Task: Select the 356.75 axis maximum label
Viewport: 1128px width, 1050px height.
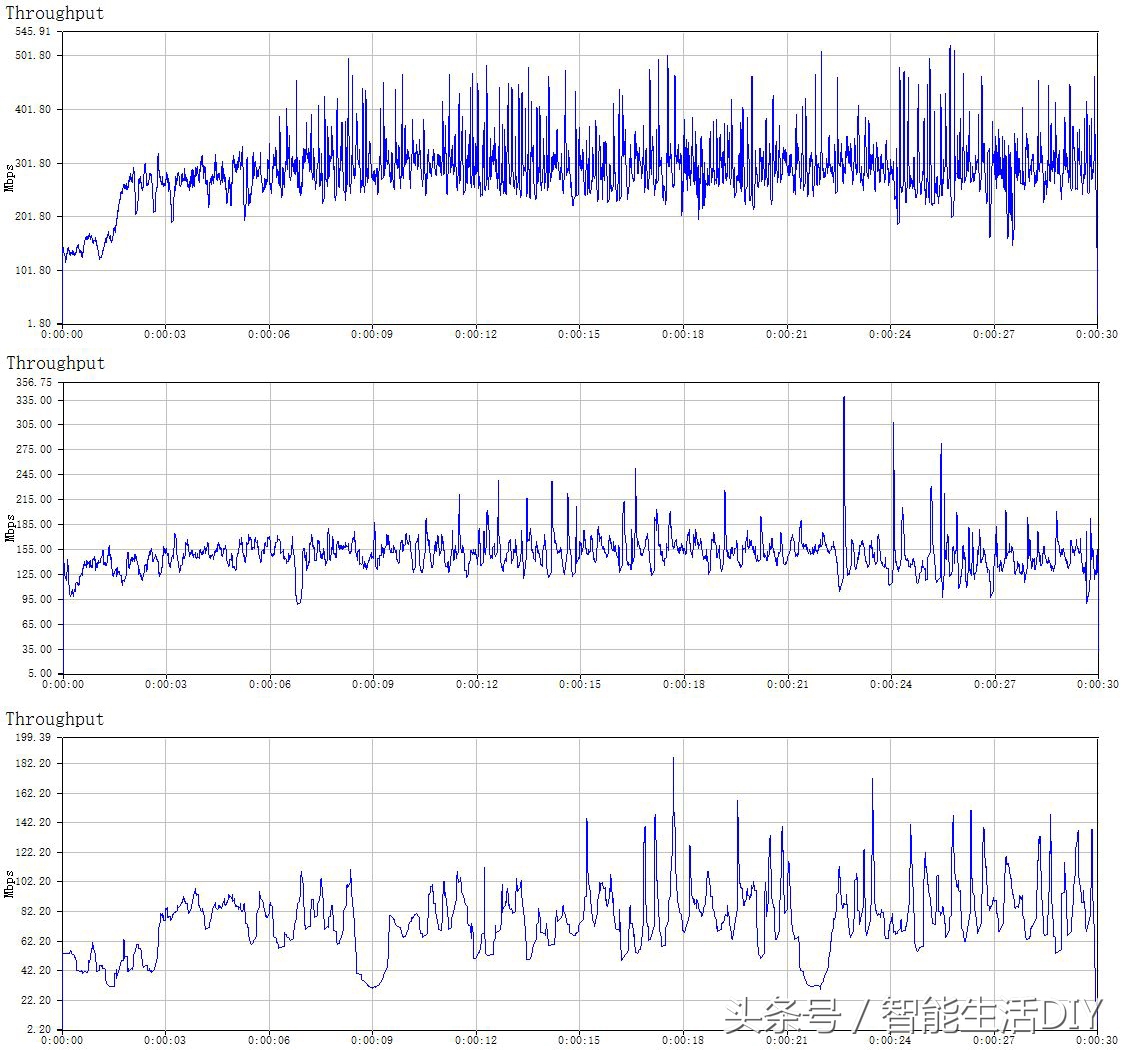Action: (35, 382)
